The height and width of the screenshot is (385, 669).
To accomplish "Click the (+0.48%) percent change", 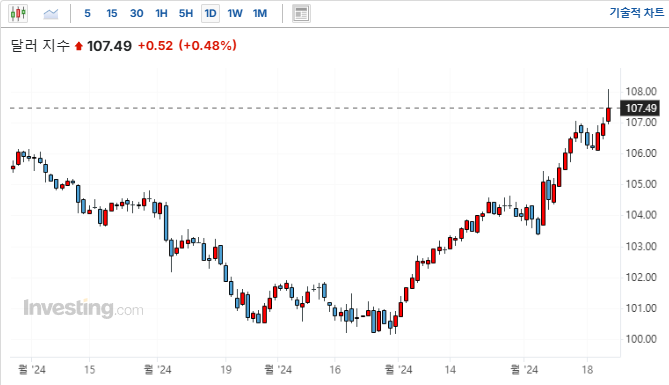I will (207, 46).
